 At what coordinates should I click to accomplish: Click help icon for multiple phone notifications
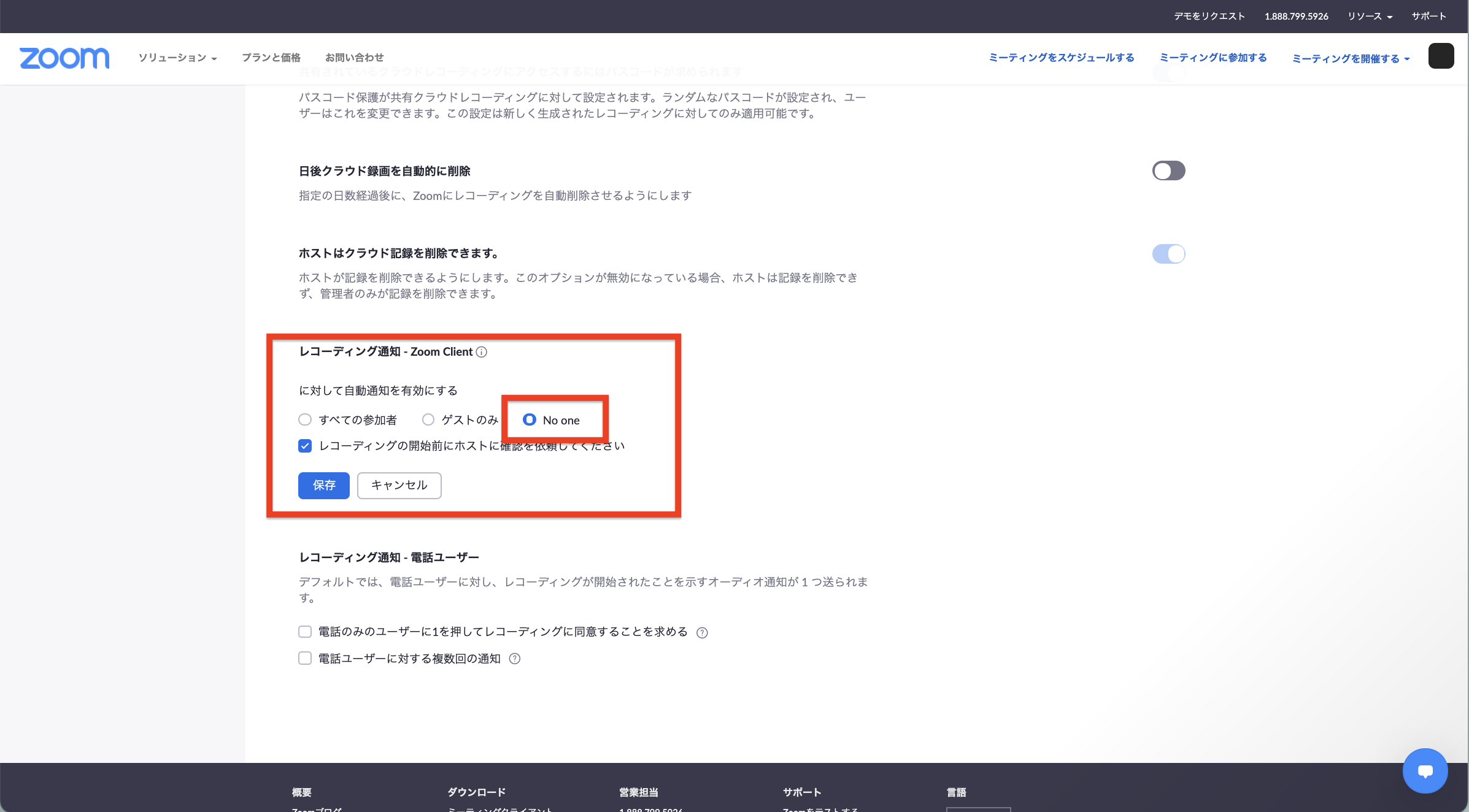[x=515, y=659]
